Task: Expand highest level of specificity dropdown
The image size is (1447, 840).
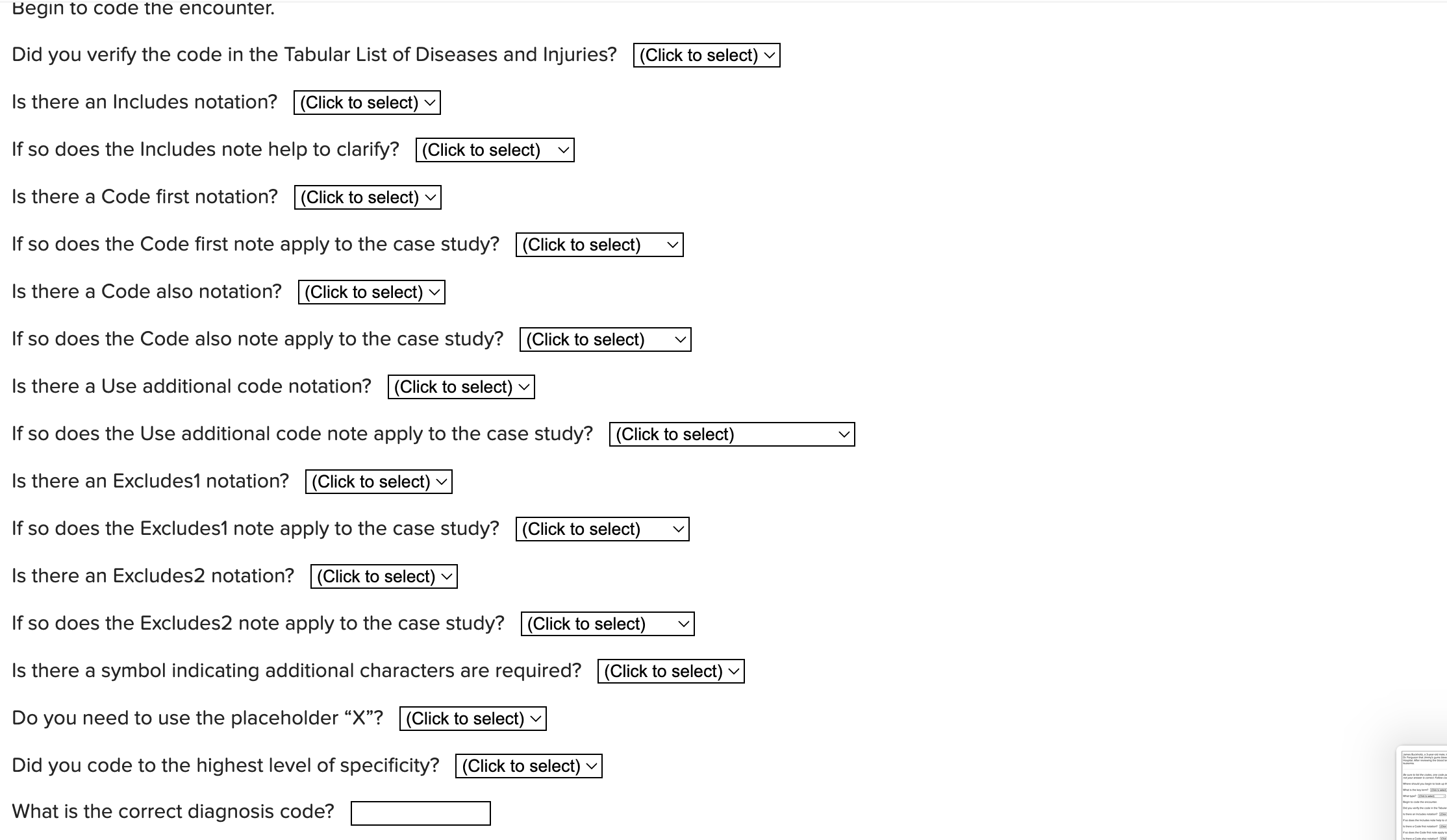Action: click(529, 765)
